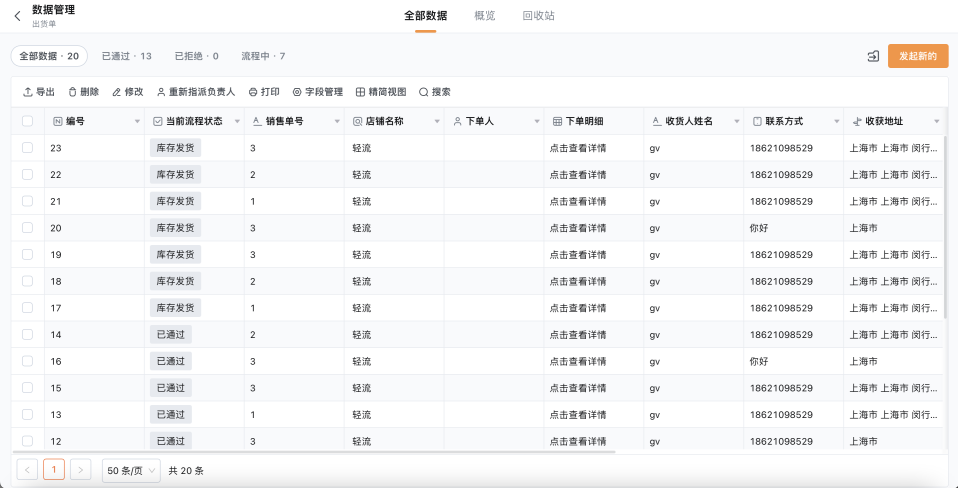The width and height of the screenshot is (958, 488).
Task: Check the box for row 23
Action: coord(27,148)
